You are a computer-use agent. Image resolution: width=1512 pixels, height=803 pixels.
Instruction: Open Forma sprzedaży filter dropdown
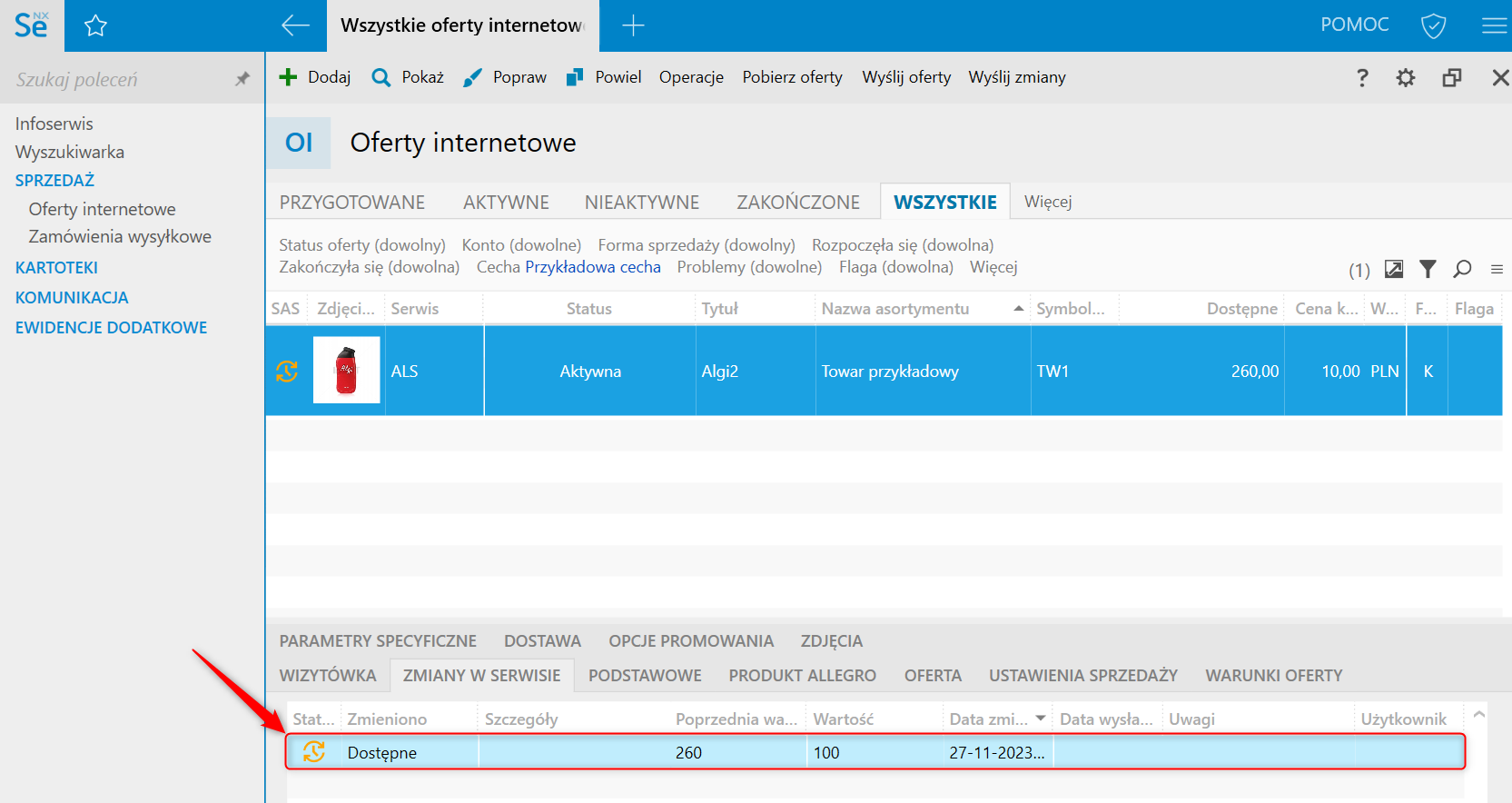[697, 245]
